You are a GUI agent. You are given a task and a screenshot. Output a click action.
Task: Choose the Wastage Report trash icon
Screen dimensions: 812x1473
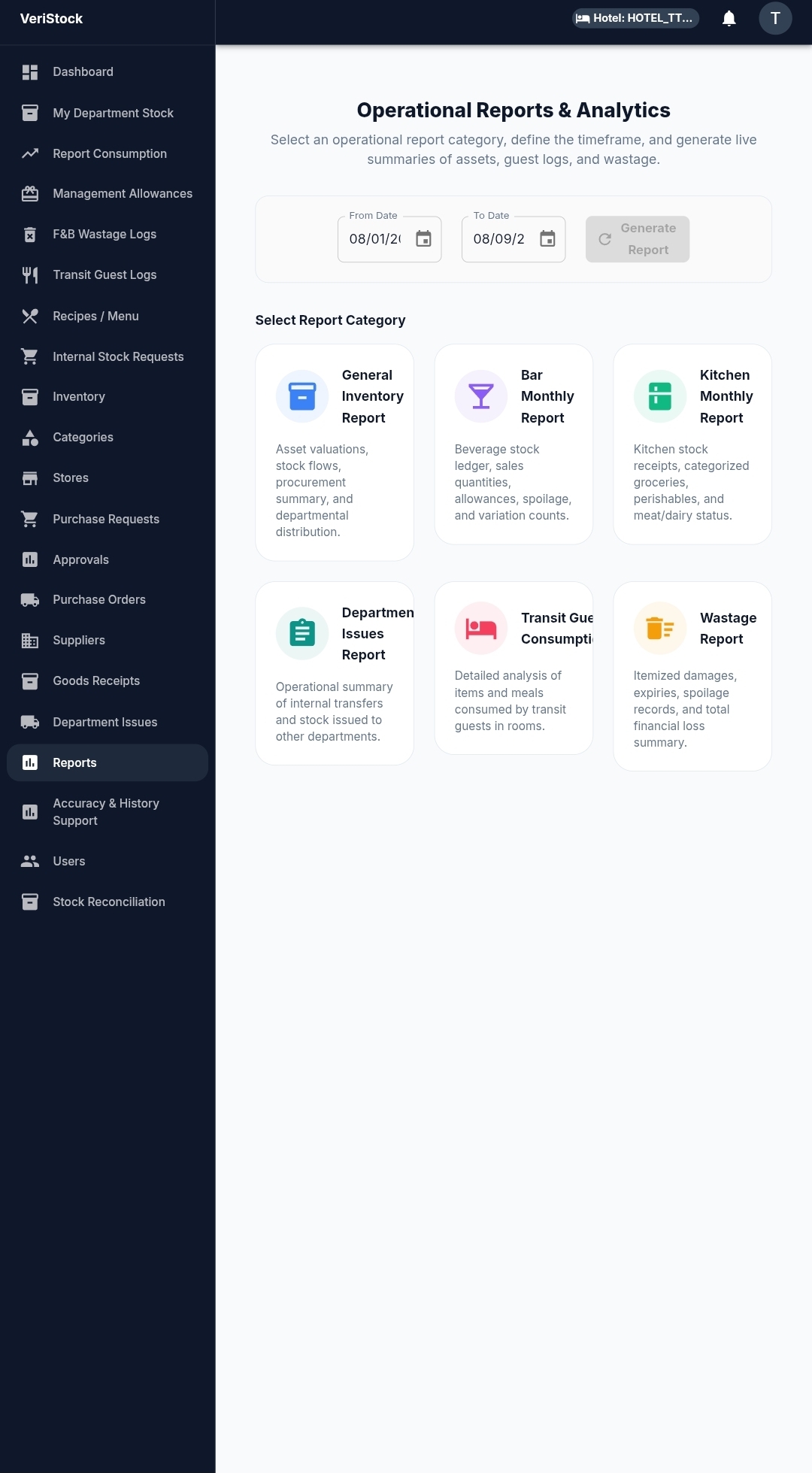pyautogui.click(x=660, y=628)
